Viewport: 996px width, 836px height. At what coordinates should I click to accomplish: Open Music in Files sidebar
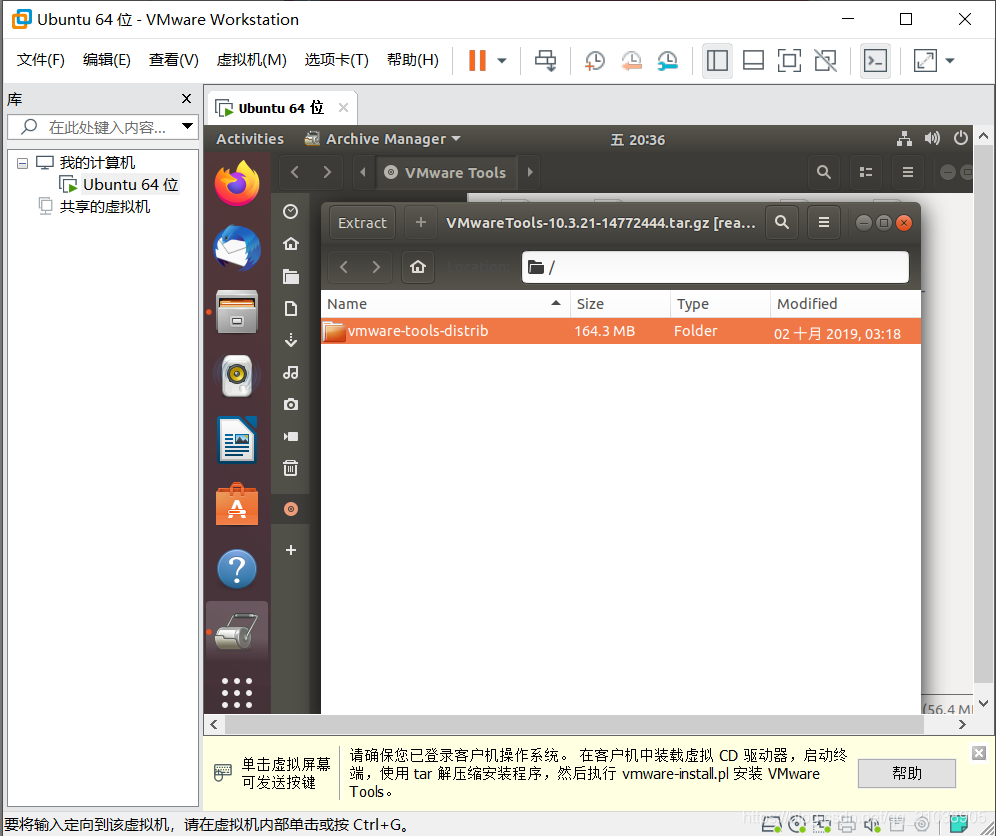290,372
